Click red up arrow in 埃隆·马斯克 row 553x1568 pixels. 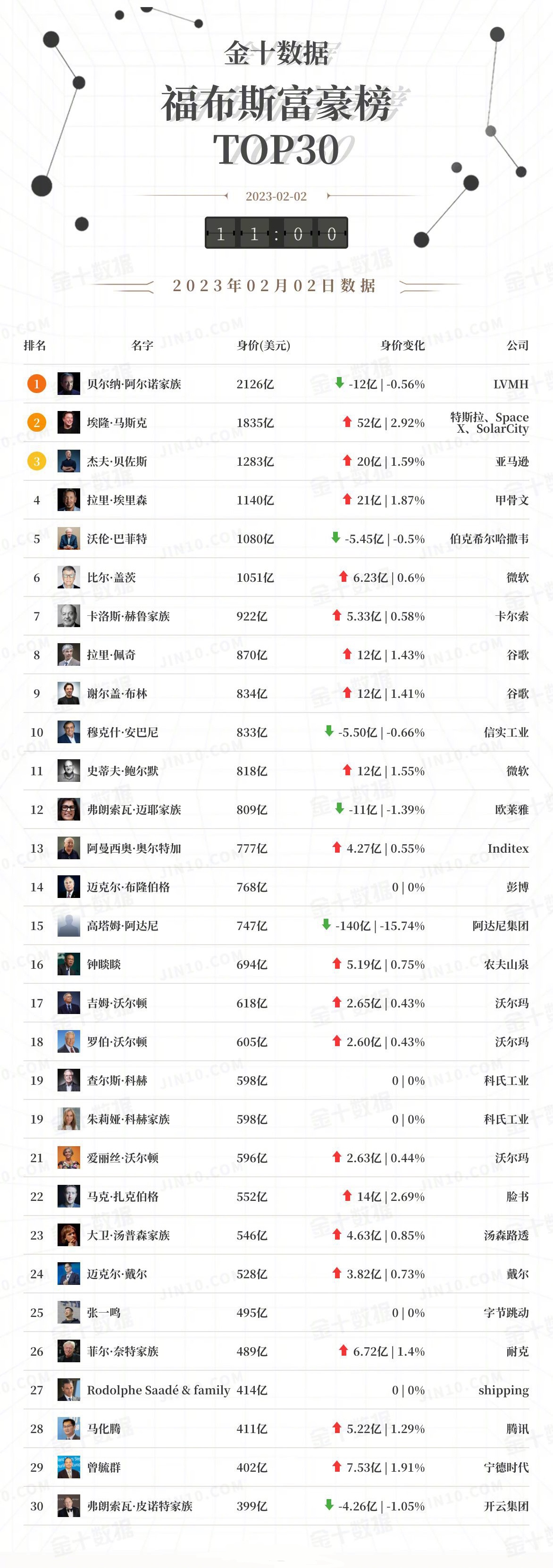pos(347,422)
